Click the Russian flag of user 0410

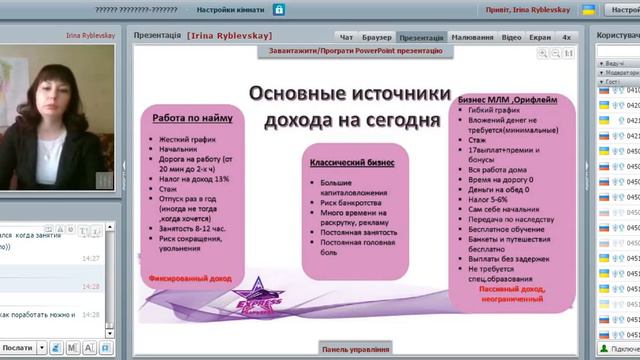pyautogui.click(x=604, y=91)
